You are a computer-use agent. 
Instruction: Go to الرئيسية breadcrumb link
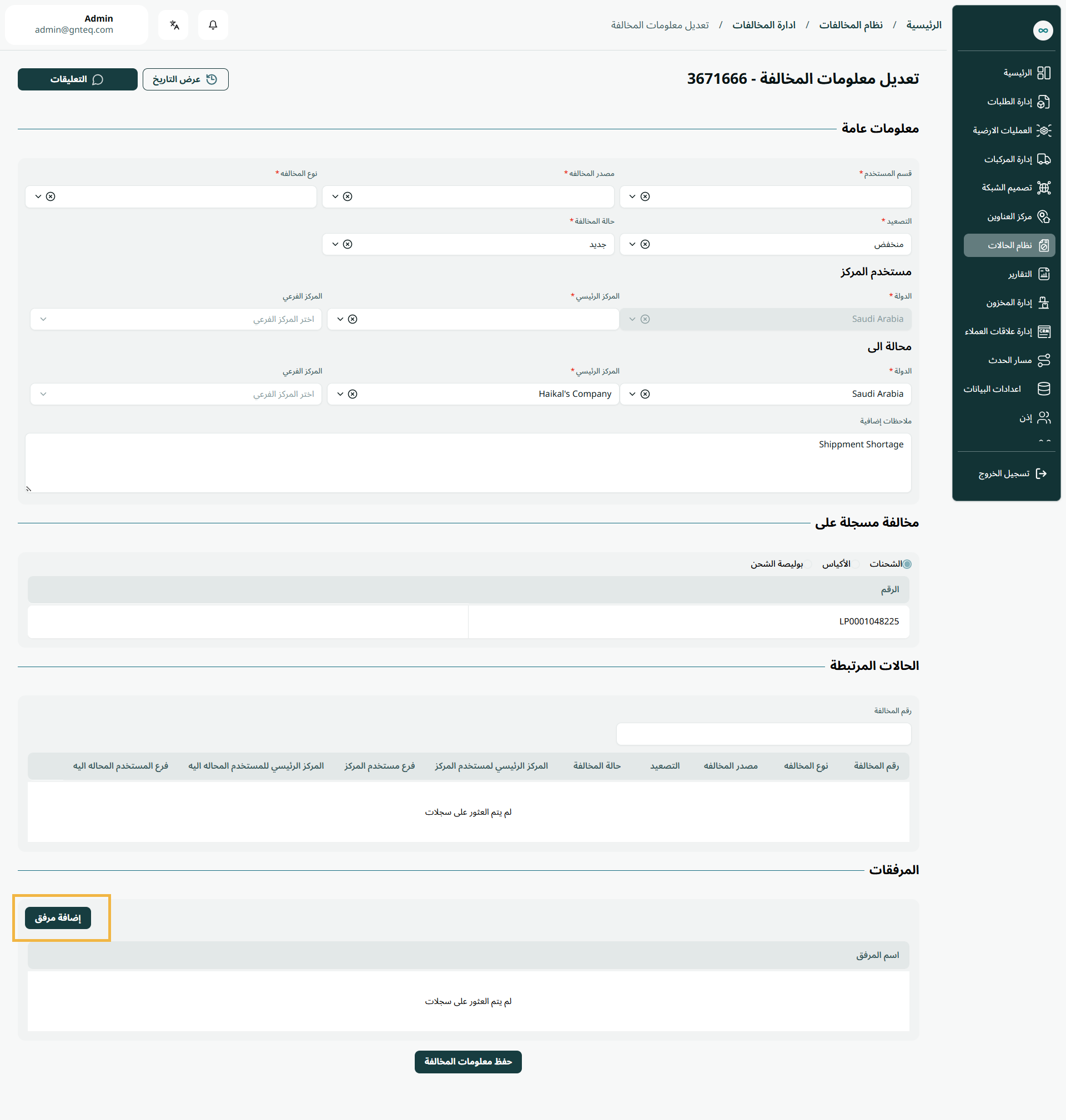[x=924, y=25]
